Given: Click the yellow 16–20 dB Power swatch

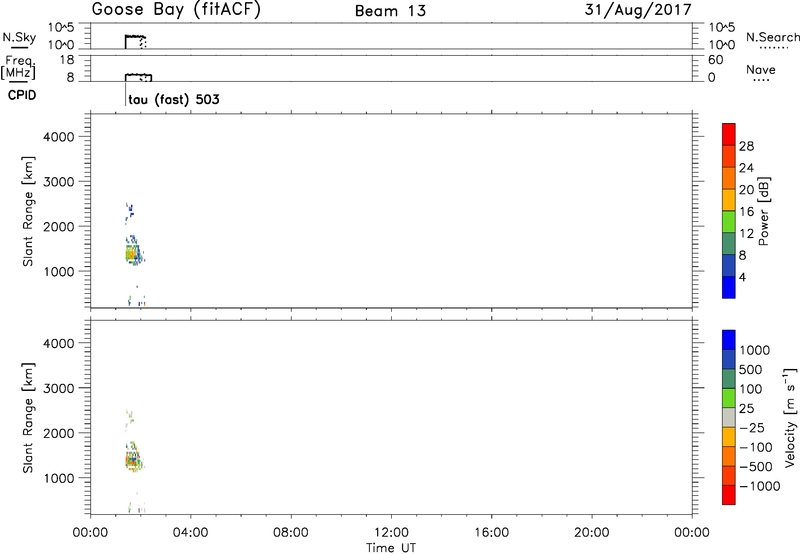Looking at the screenshot, I should [x=729, y=199].
